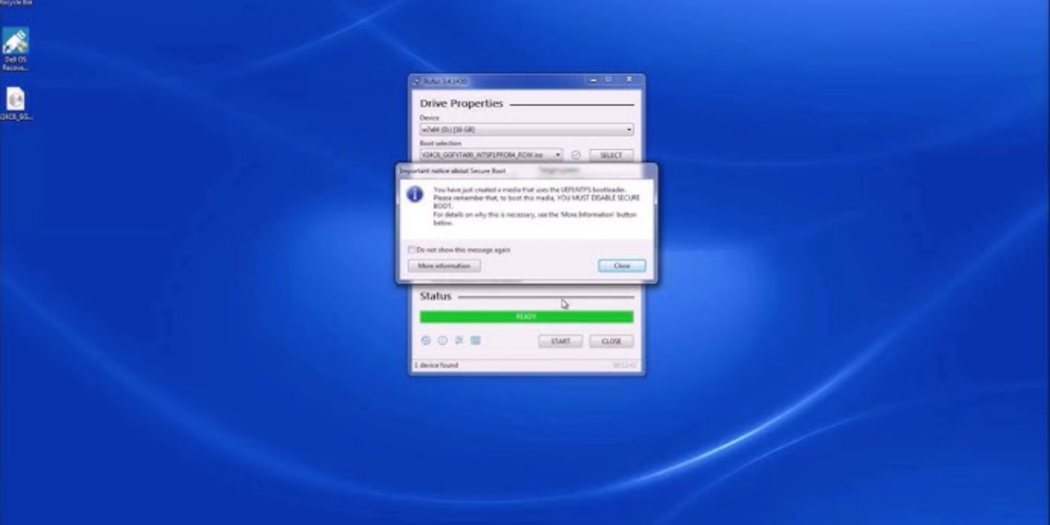Open the Boot selection ISO dropdown
The width and height of the screenshot is (1050, 525).
pos(491,155)
